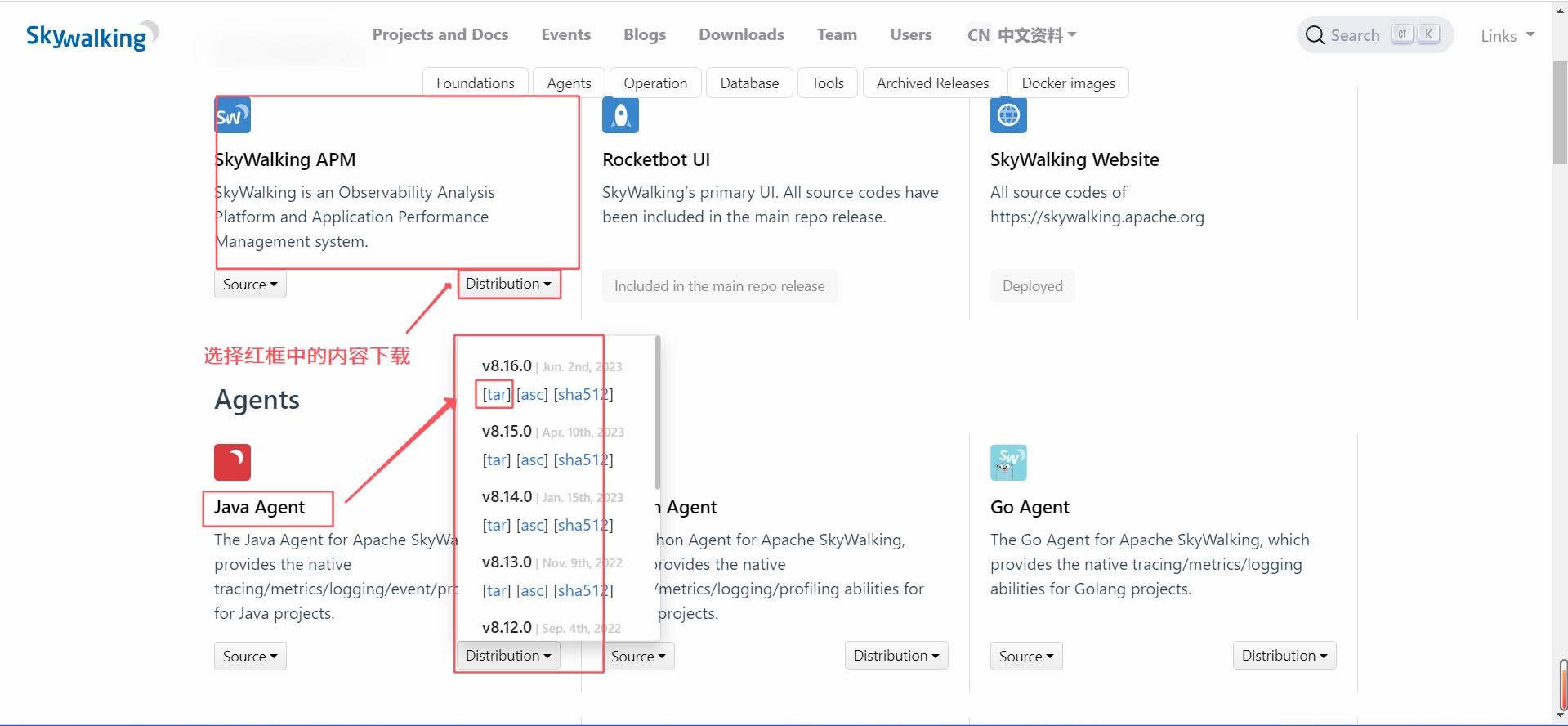Screen dimensions: 1568x726
Task: Jump to Operation section tab
Action: pyautogui.click(x=655, y=83)
